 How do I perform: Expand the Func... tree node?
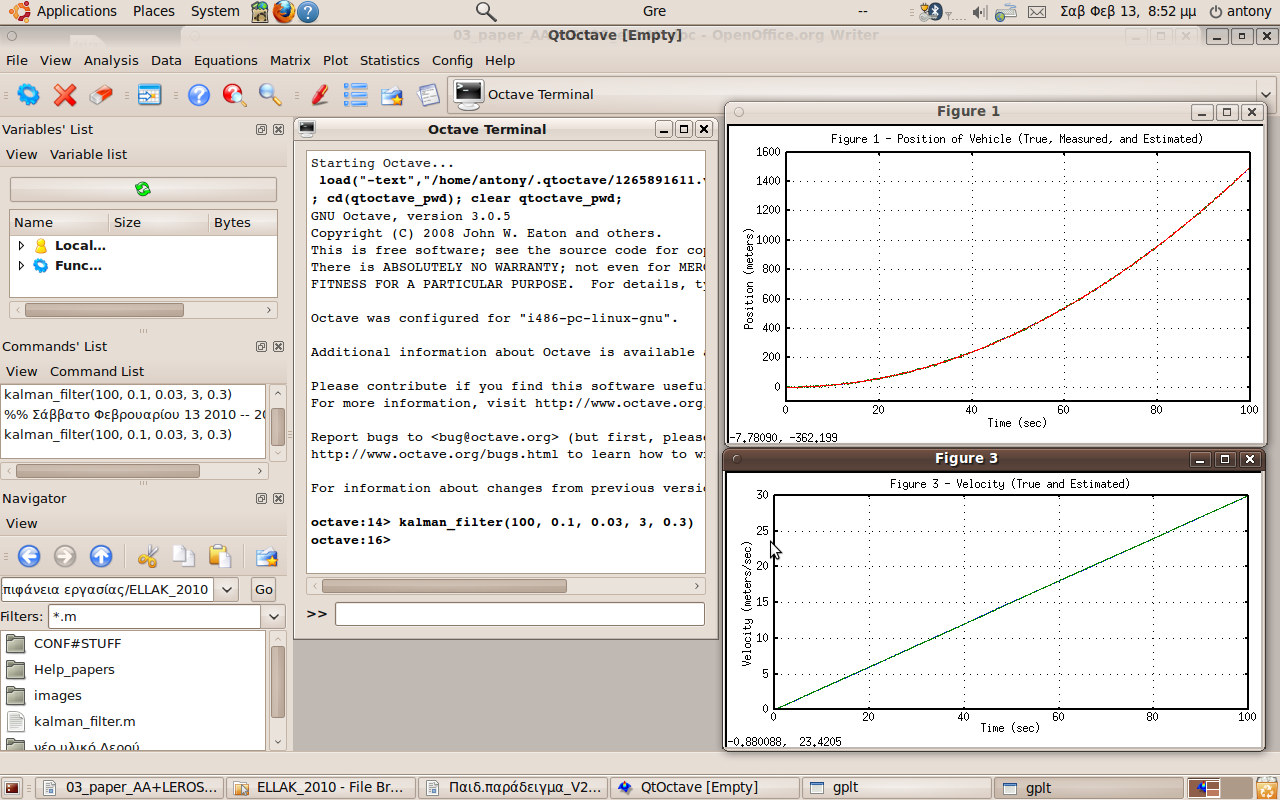click(x=21, y=265)
